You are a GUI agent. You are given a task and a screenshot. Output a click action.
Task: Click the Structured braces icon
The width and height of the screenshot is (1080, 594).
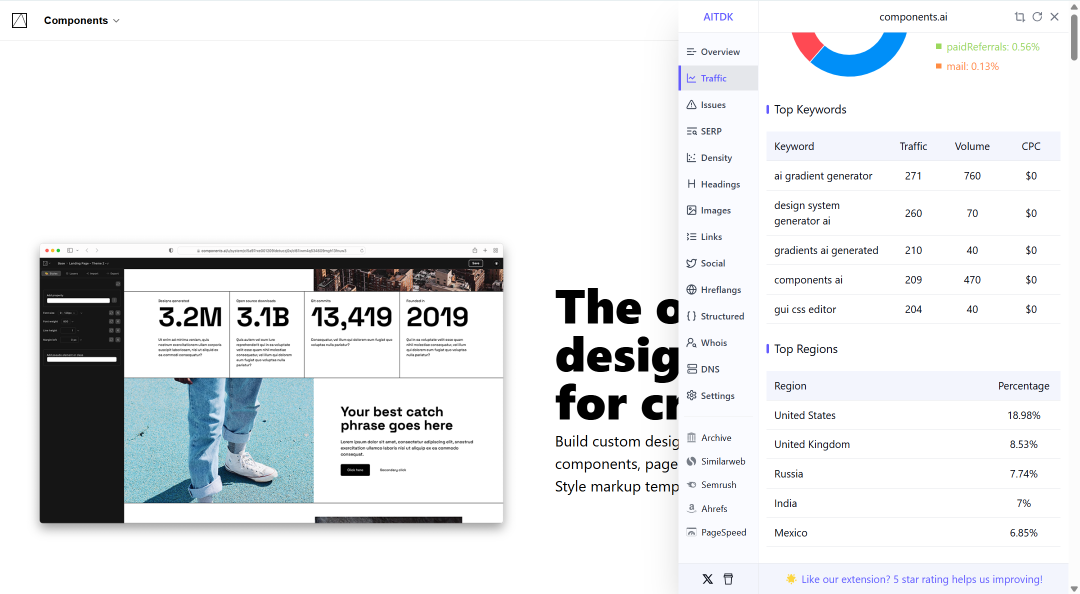pyautogui.click(x=692, y=316)
